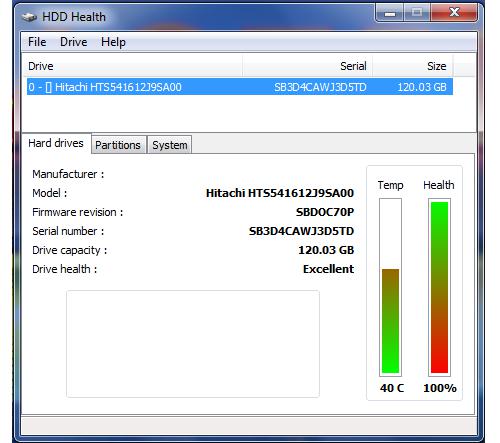Select the Hard drives tab
Image resolution: width=500 pixels, height=443 pixels.
tap(56, 143)
